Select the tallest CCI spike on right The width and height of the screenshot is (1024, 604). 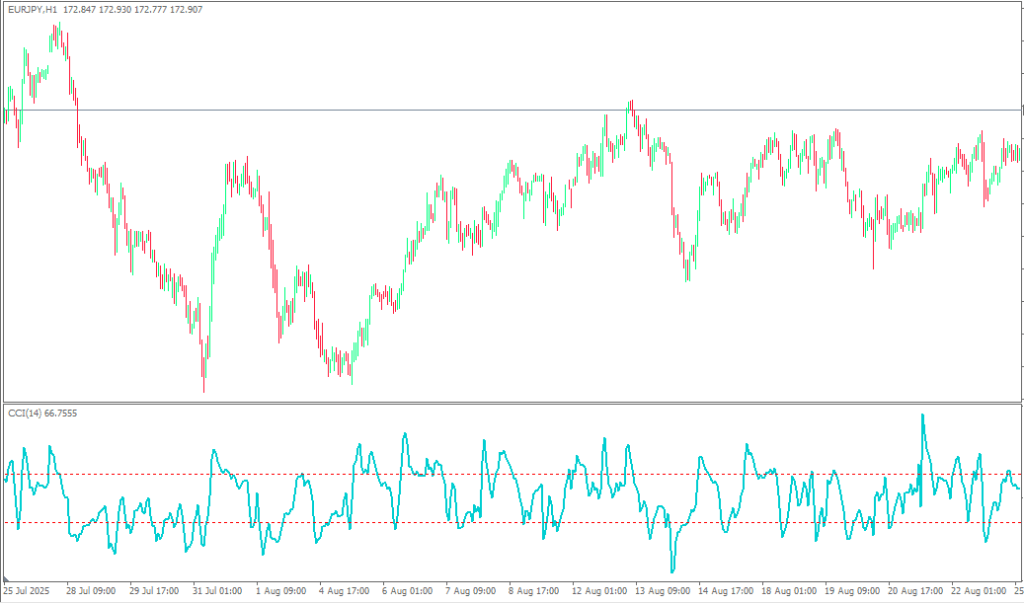pyautogui.click(x=922, y=416)
